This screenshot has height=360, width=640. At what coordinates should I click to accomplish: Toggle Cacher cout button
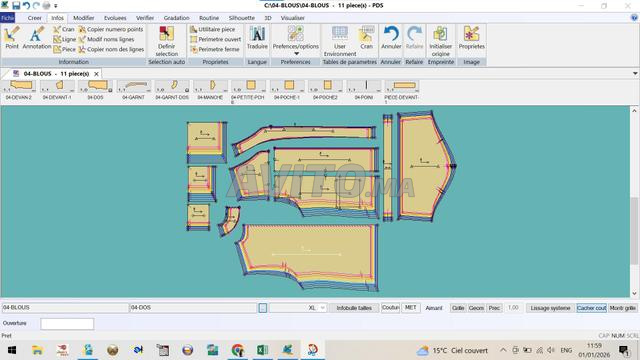point(591,308)
